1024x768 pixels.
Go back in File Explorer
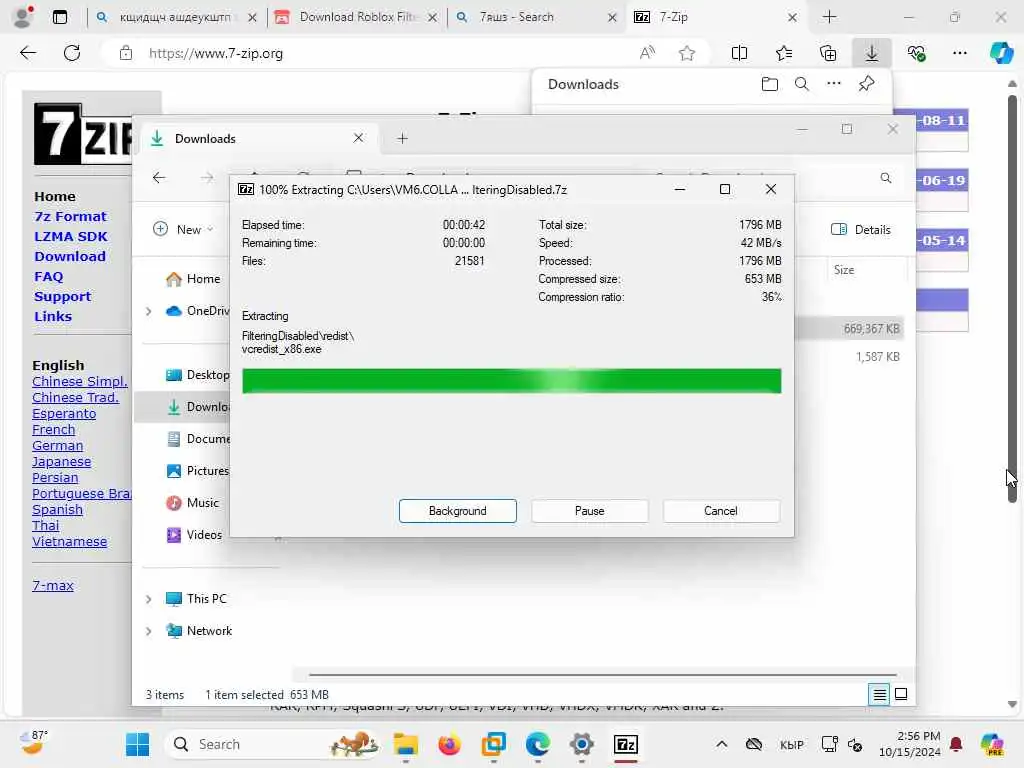click(159, 178)
